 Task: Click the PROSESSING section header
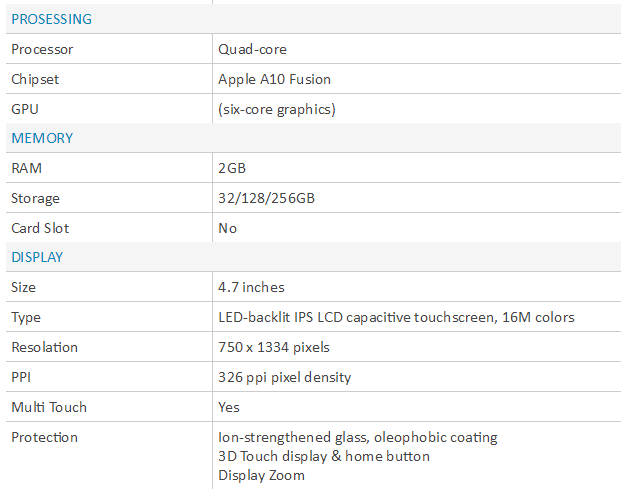coord(51,19)
